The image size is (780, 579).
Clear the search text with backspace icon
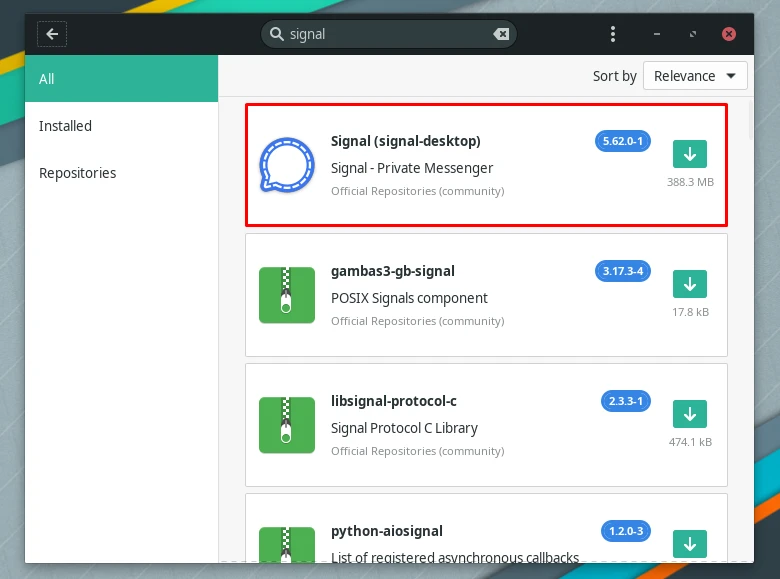(501, 34)
